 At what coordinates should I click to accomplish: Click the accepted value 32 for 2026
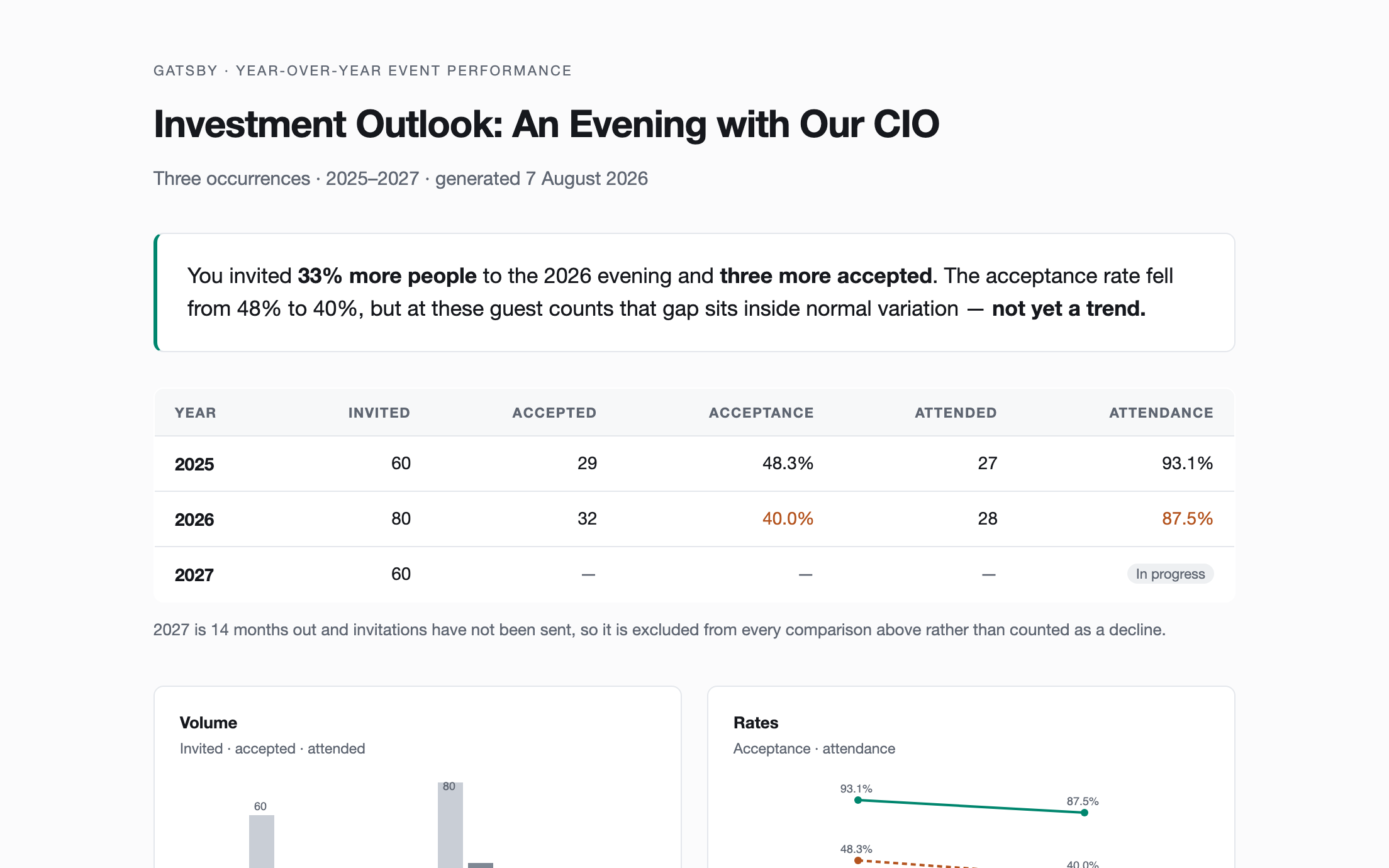pos(587,519)
